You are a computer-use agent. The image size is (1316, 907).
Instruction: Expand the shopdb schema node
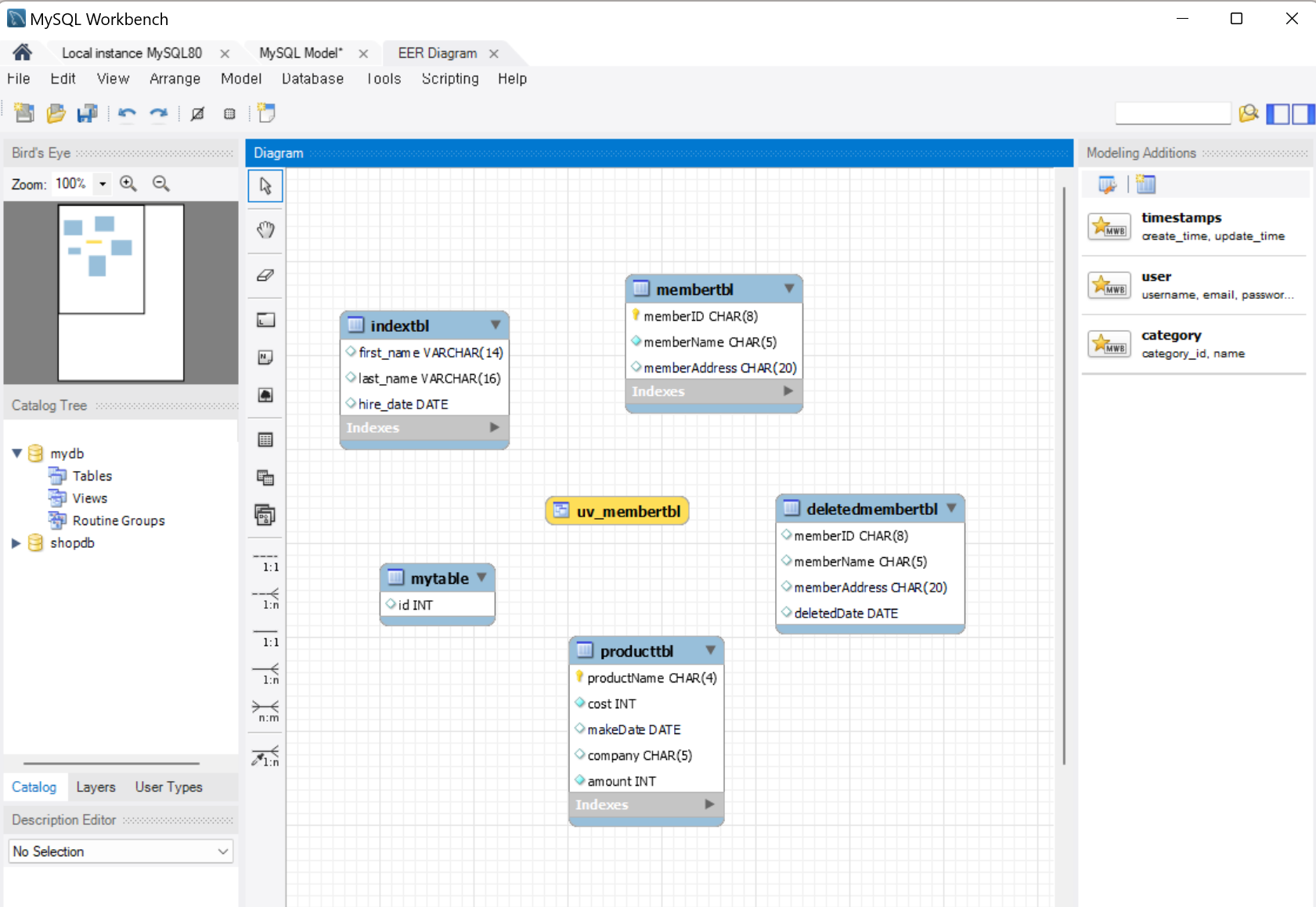click(16, 542)
